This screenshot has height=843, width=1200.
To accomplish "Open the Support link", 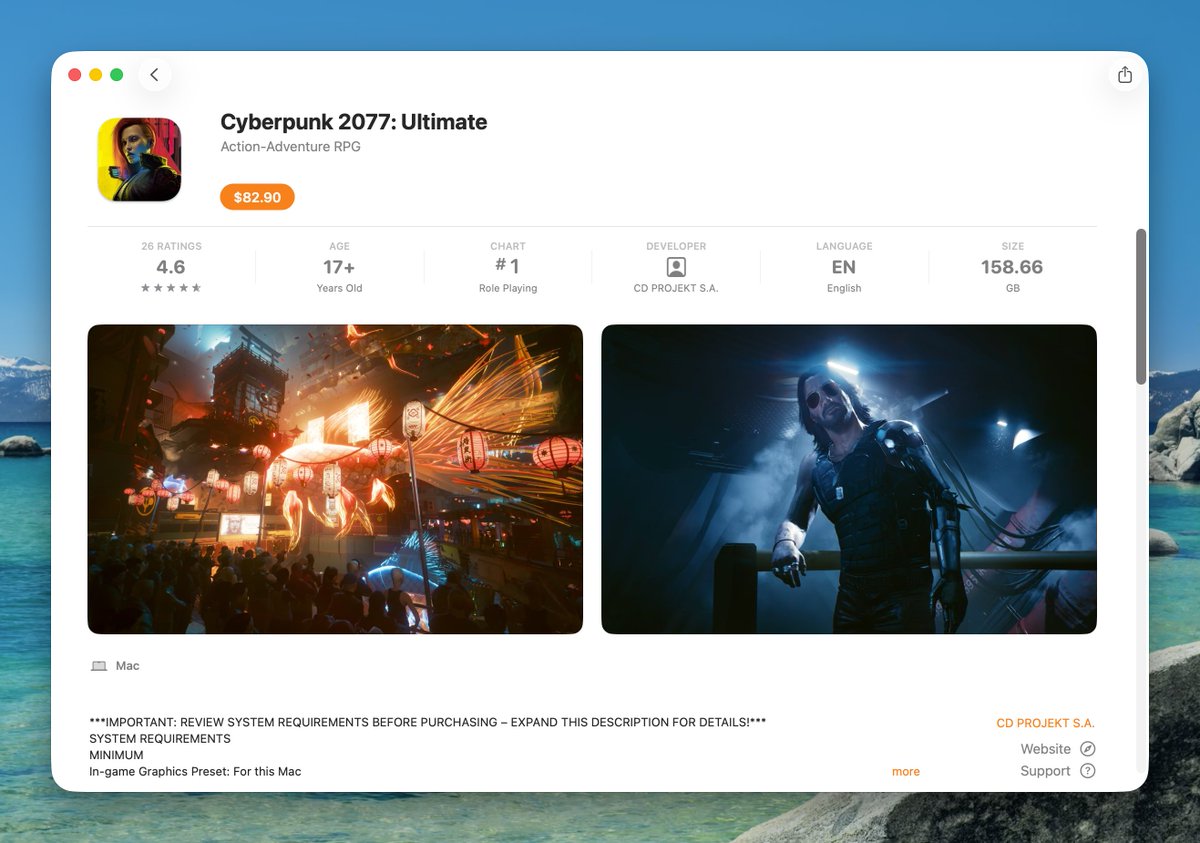I will click(1045, 771).
